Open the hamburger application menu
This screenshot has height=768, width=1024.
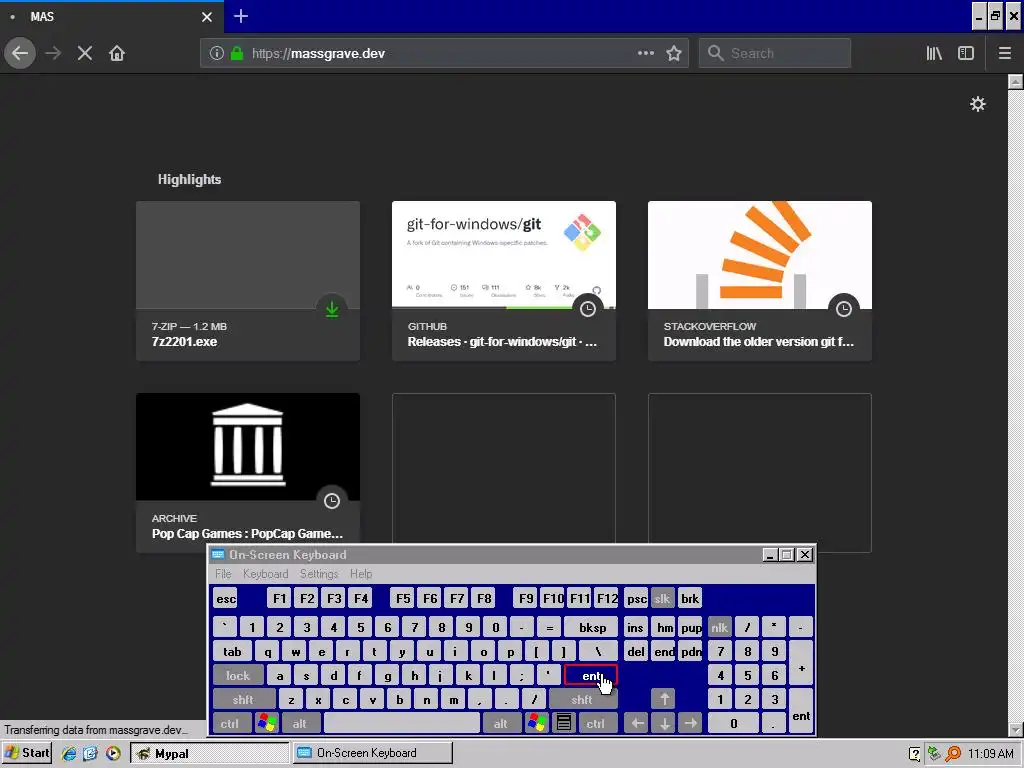(1004, 54)
